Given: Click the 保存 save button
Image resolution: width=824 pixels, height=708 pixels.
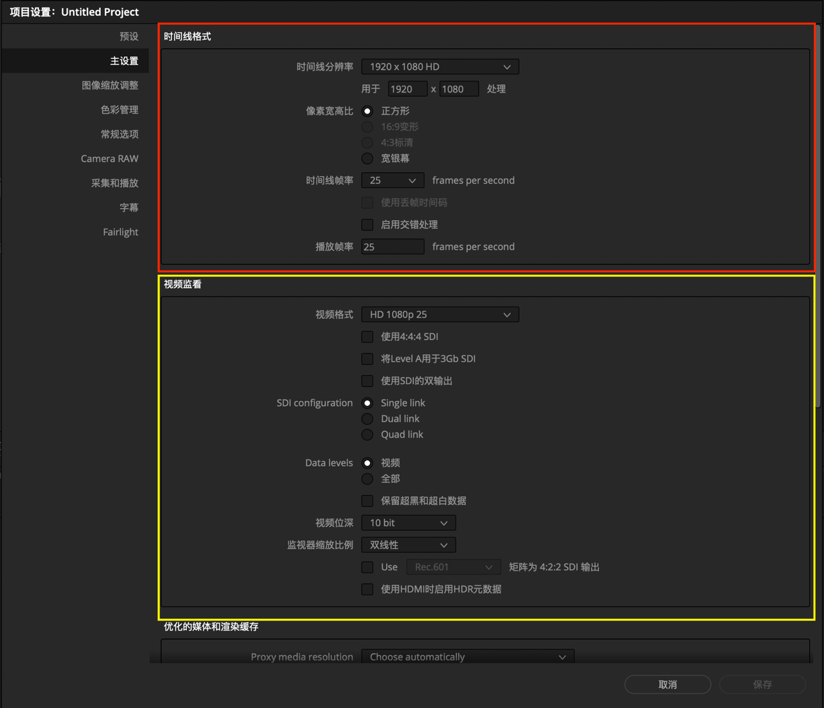Looking at the screenshot, I should pos(761,684).
